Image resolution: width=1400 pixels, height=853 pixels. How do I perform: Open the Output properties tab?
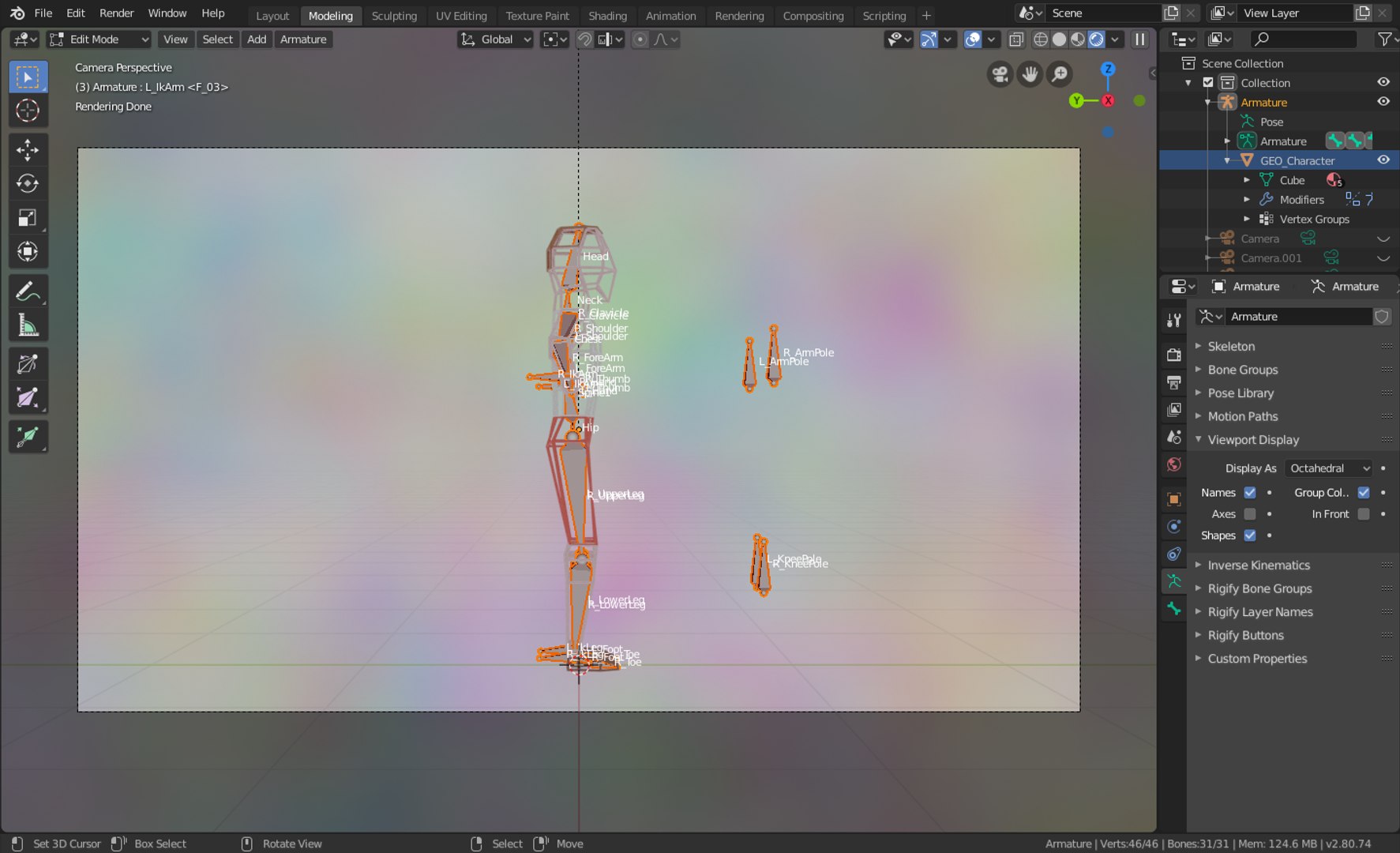[x=1174, y=382]
